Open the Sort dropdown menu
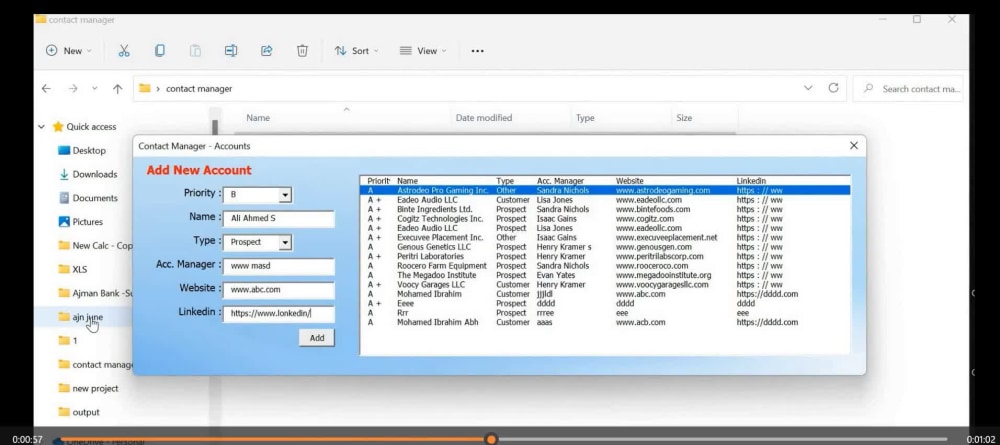Image resolution: width=1000 pixels, height=445 pixels. [x=357, y=51]
